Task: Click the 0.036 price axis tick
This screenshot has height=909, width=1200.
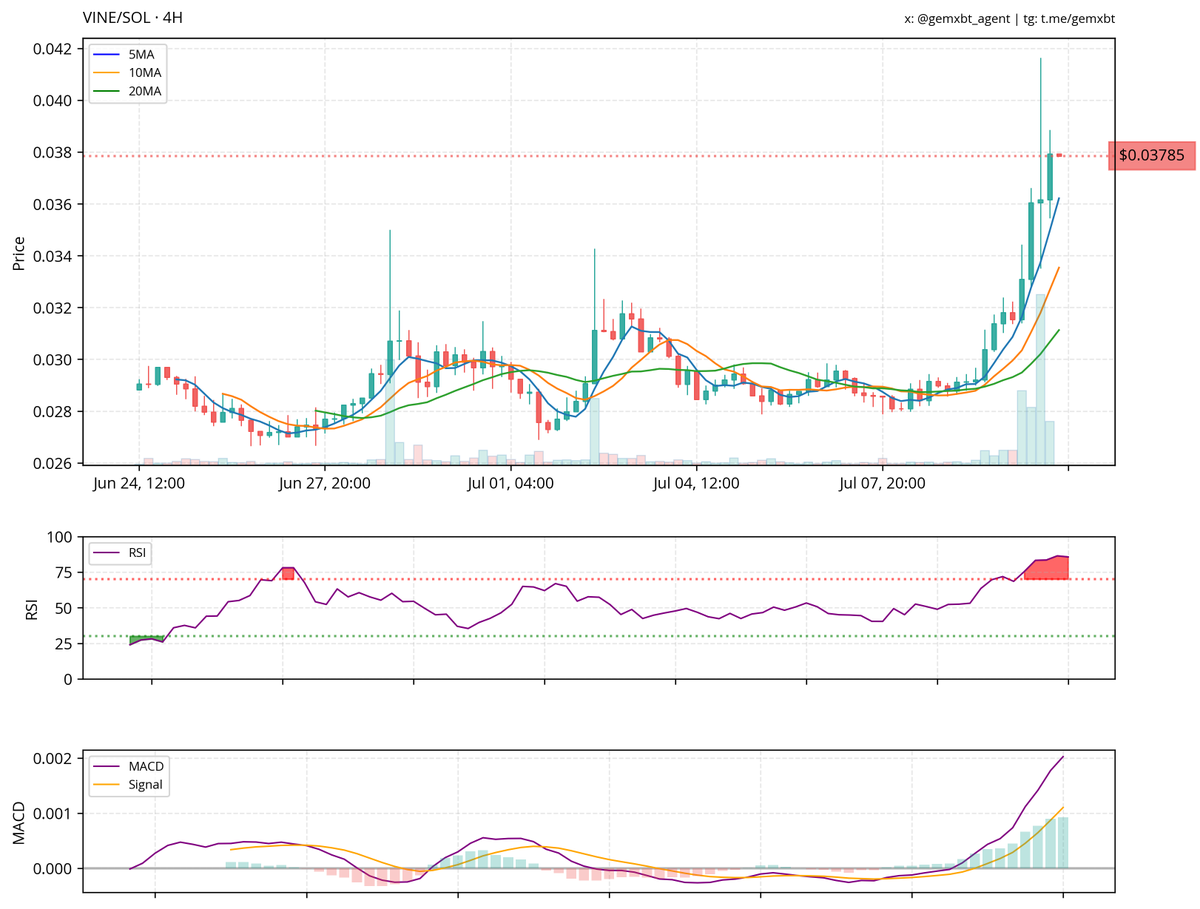Action: [52, 205]
